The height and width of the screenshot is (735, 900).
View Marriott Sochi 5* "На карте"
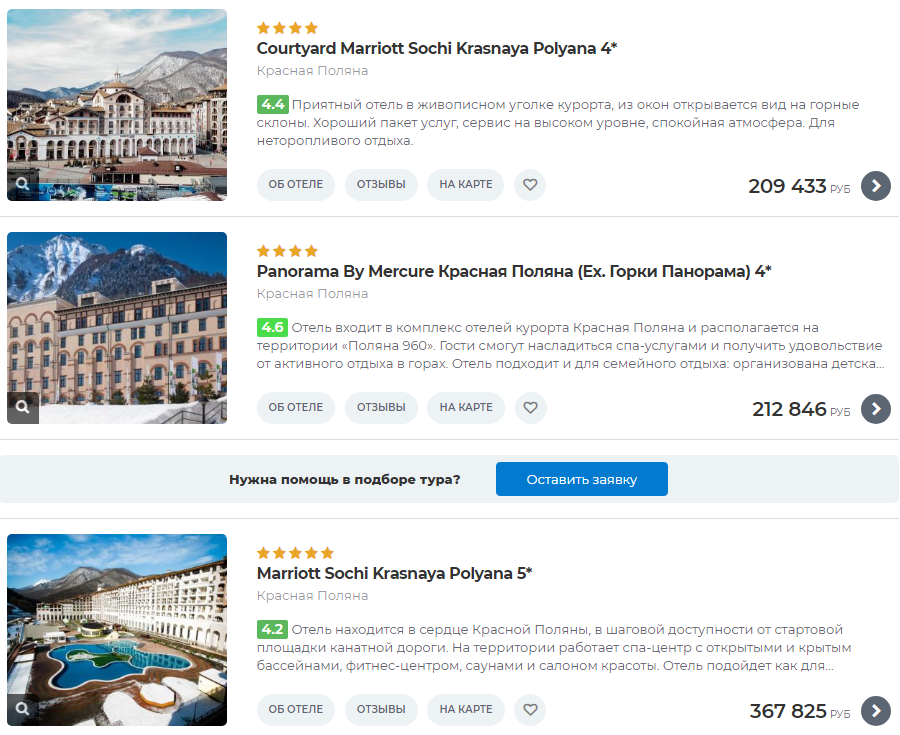click(466, 710)
